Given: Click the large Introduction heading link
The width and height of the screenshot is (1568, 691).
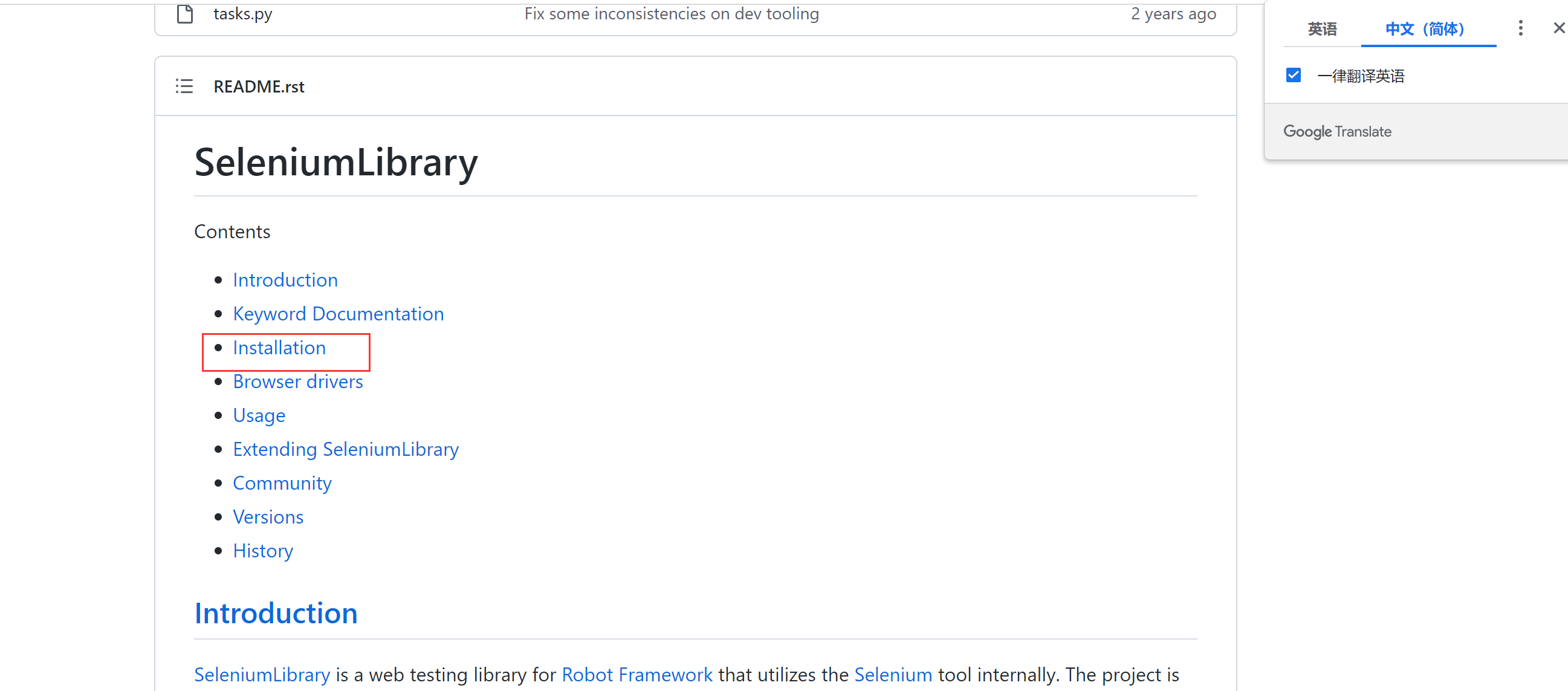Looking at the screenshot, I should tap(276, 613).
